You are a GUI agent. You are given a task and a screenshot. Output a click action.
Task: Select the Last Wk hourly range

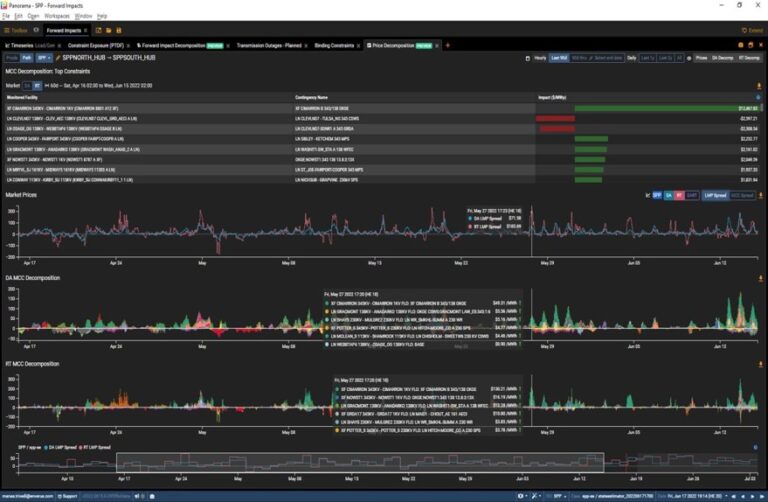pyautogui.click(x=560, y=58)
